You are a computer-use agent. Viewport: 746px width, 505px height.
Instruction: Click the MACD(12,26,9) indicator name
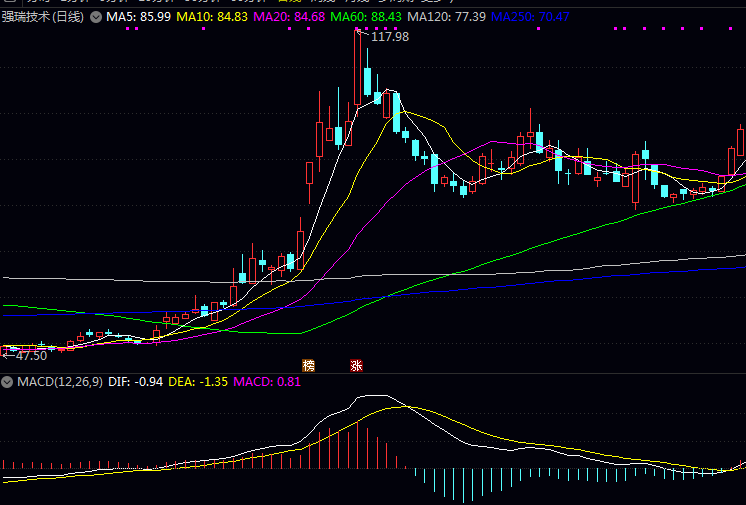pyautogui.click(x=60, y=382)
